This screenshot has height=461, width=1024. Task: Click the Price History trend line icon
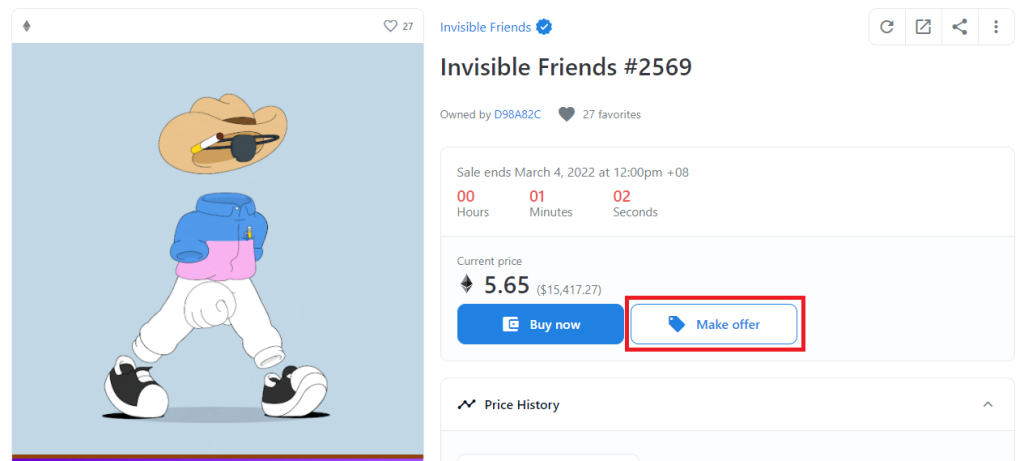pyautogui.click(x=466, y=405)
